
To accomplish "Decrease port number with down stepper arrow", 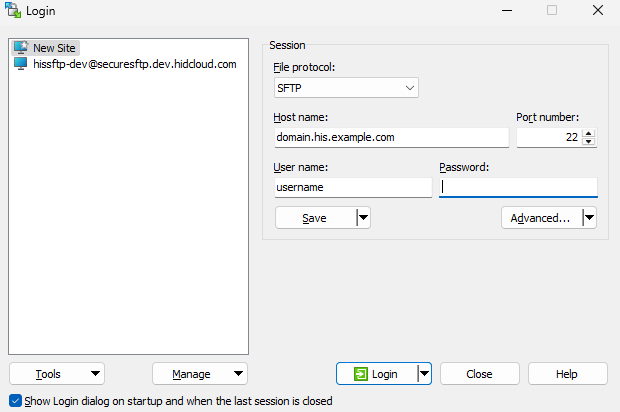I will tap(589, 142).
